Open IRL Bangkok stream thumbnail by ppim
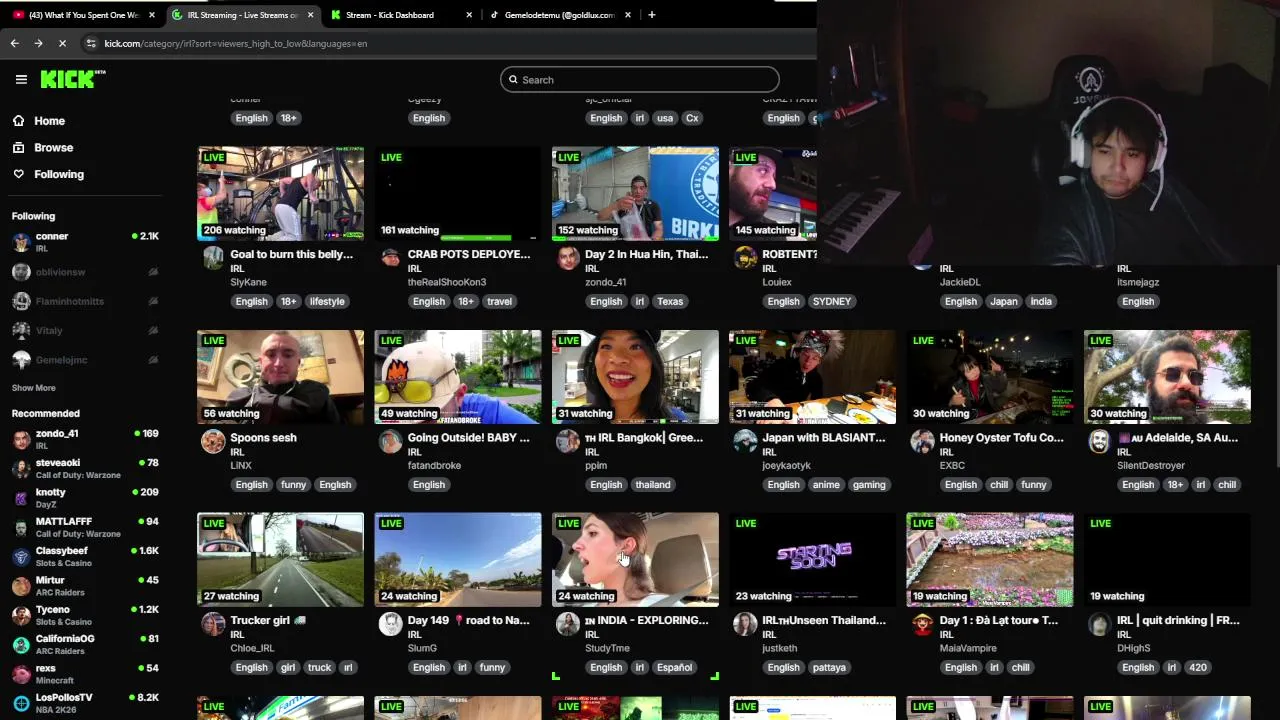 click(635, 377)
